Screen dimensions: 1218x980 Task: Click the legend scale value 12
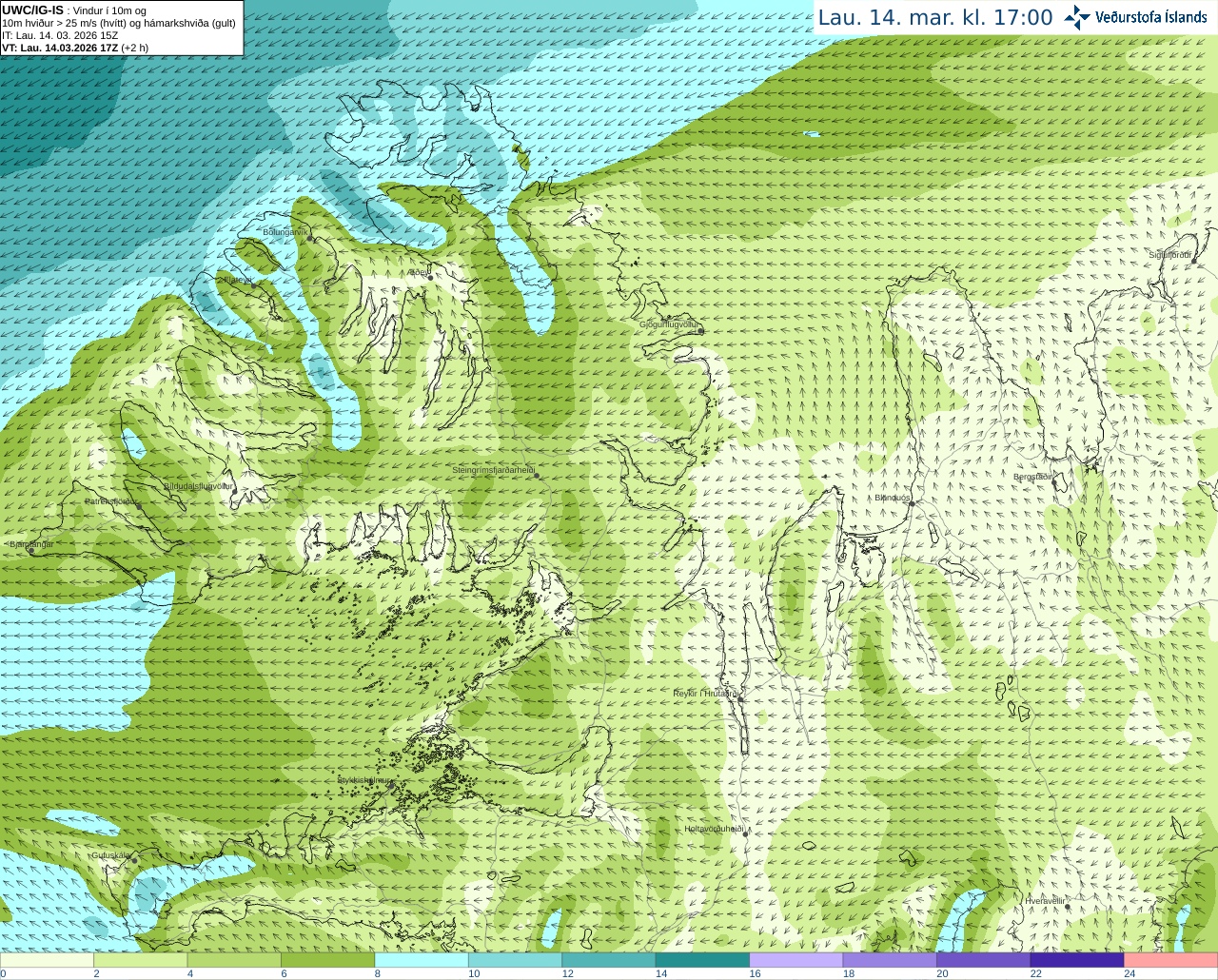(x=567, y=973)
